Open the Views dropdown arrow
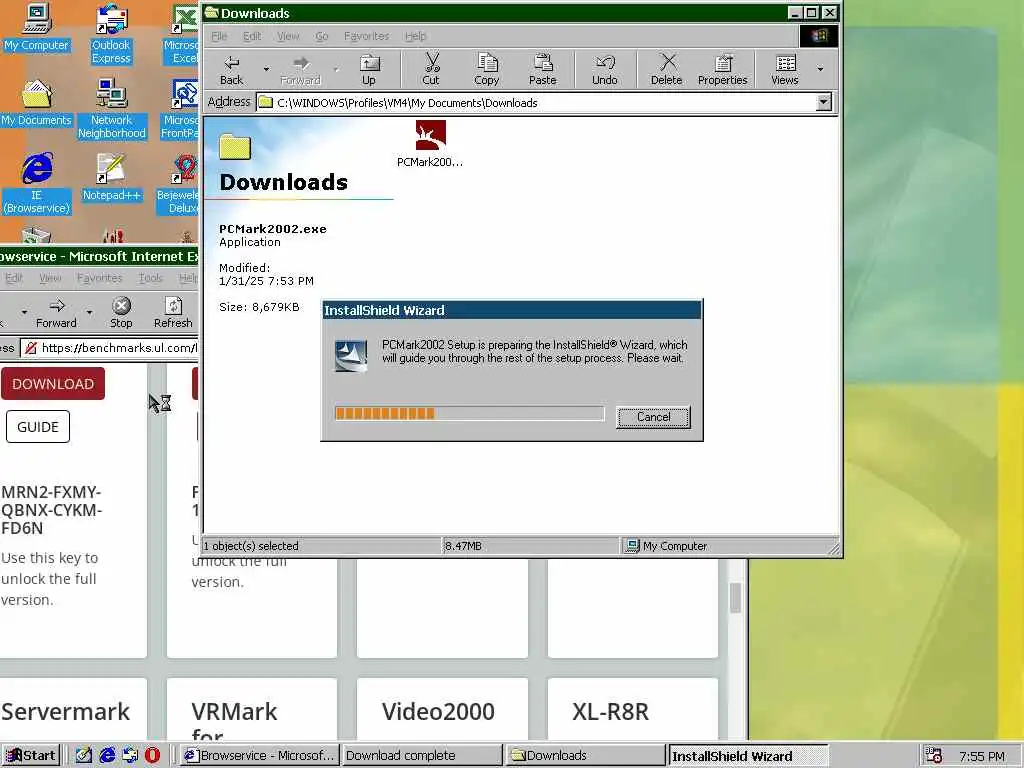 pyautogui.click(x=820, y=69)
